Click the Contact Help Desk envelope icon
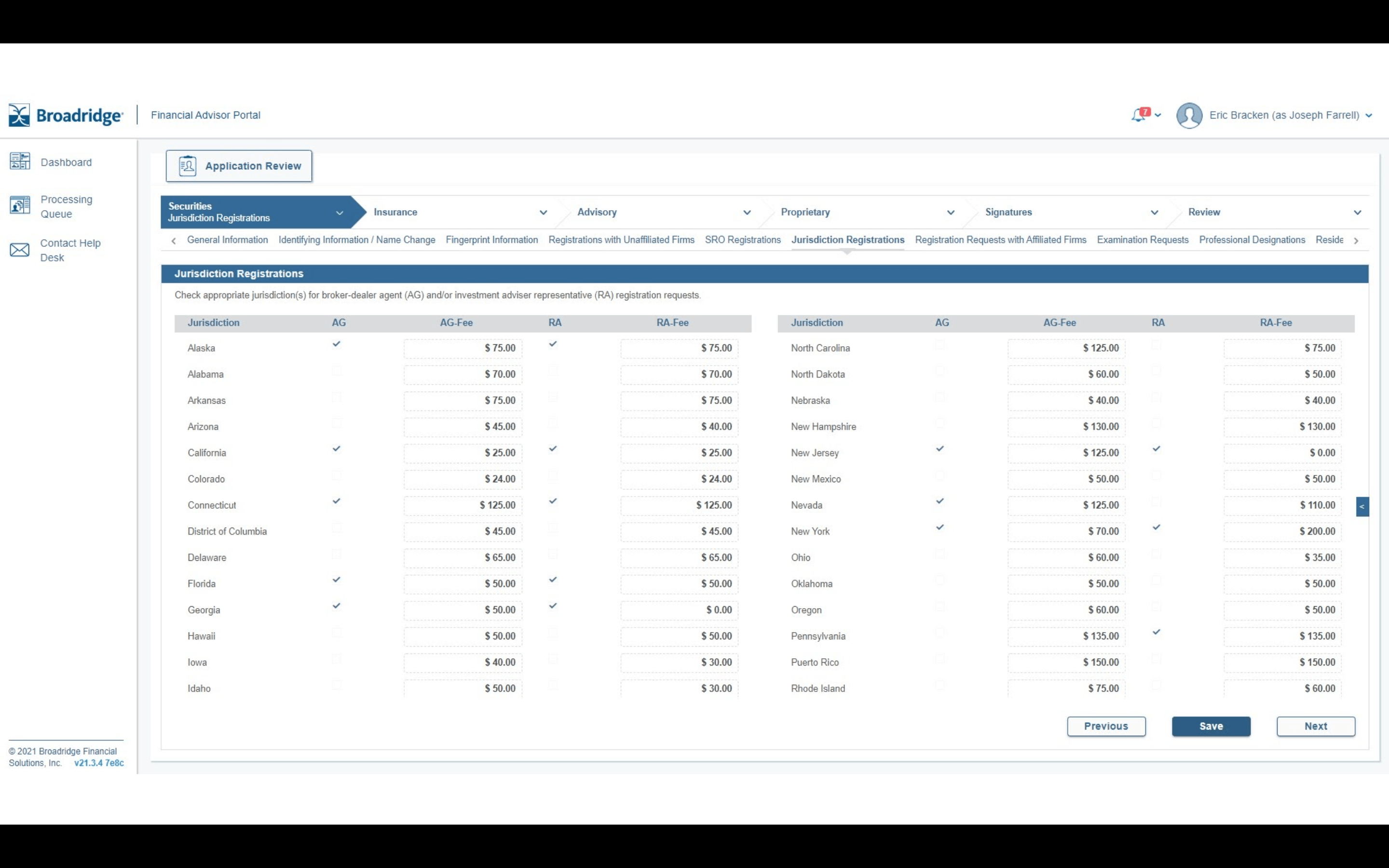1389x868 pixels. pos(20,250)
